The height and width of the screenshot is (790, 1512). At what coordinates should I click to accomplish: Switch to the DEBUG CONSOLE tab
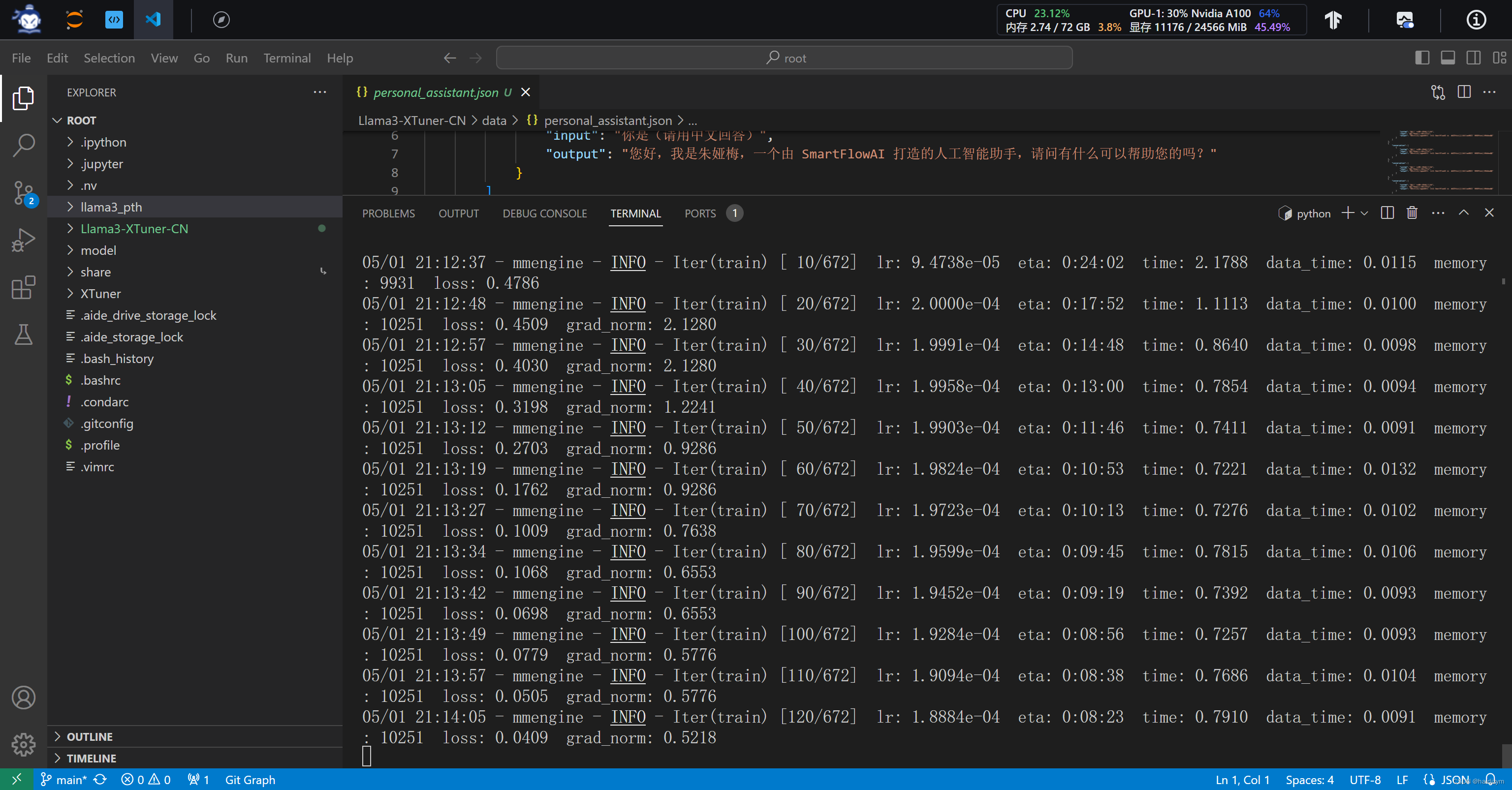coord(545,213)
